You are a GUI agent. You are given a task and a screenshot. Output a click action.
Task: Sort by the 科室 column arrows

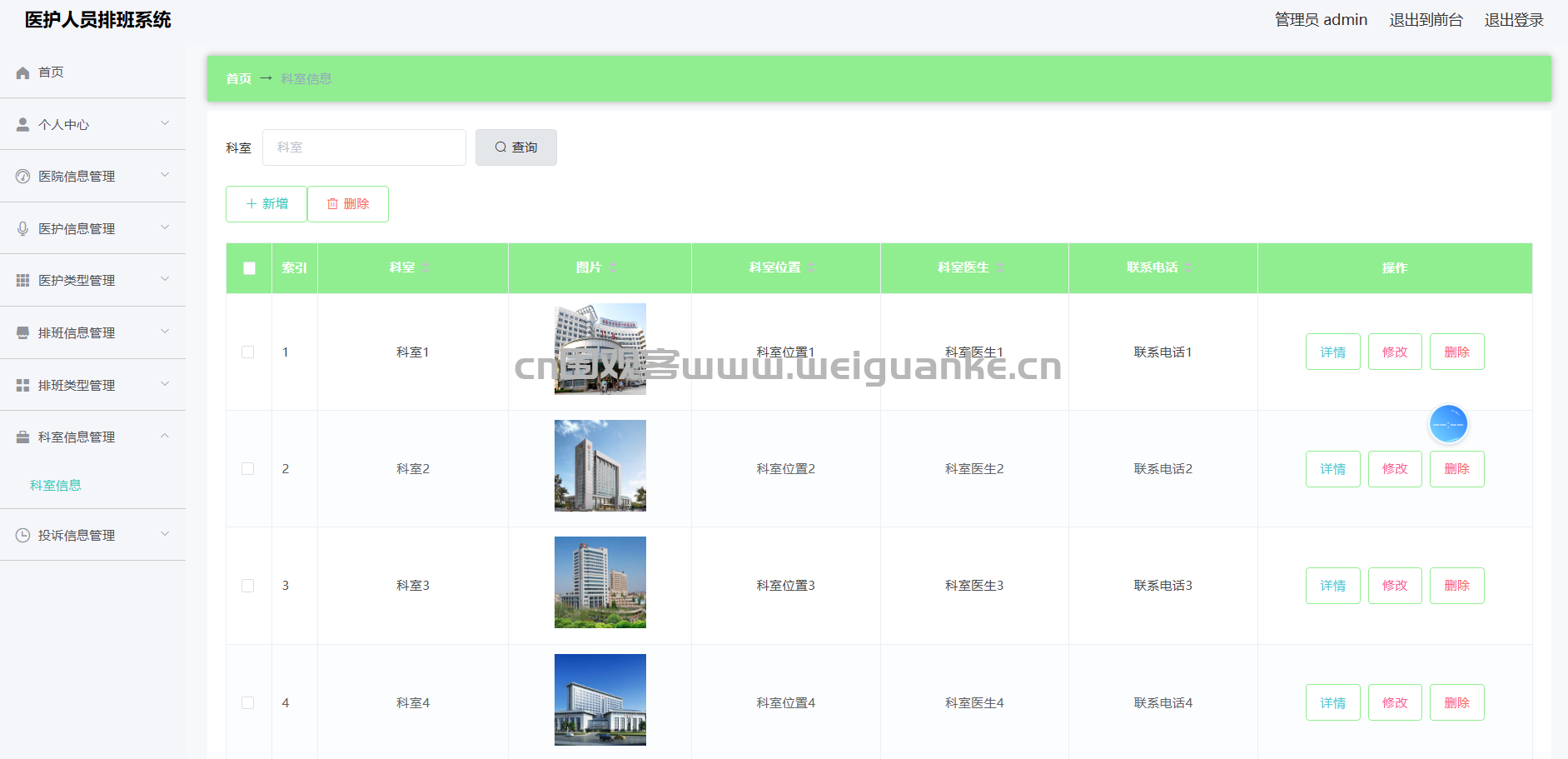pyautogui.click(x=426, y=267)
